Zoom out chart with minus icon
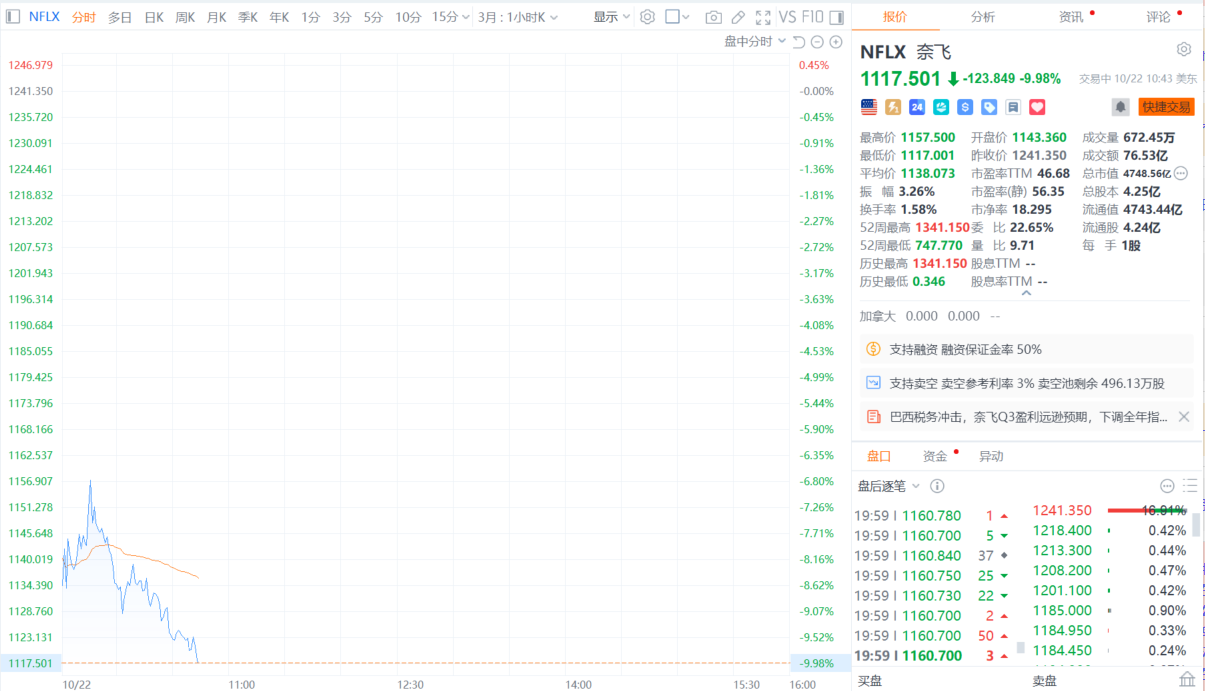Viewport: 1205px width, 691px height. (817, 42)
